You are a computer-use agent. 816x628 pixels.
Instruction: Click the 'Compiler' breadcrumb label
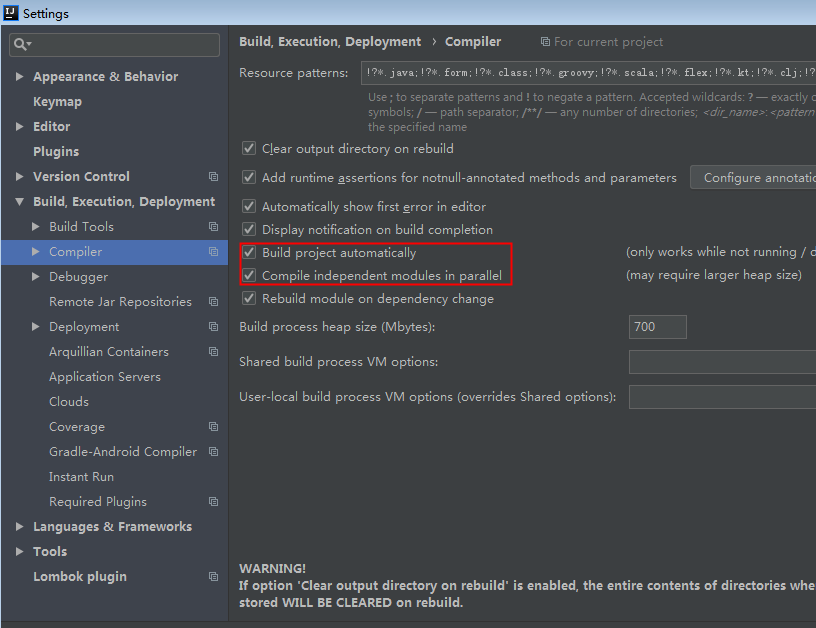(473, 41)
